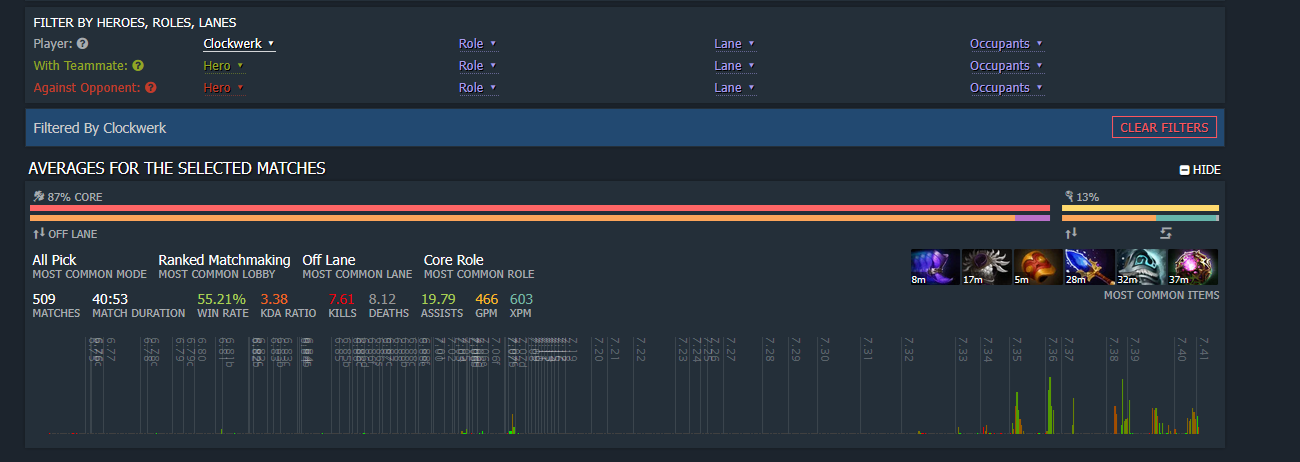Select the Blade Mail 17m item icon
Viewport: 1300px width, 462px height.
point(986,267)
